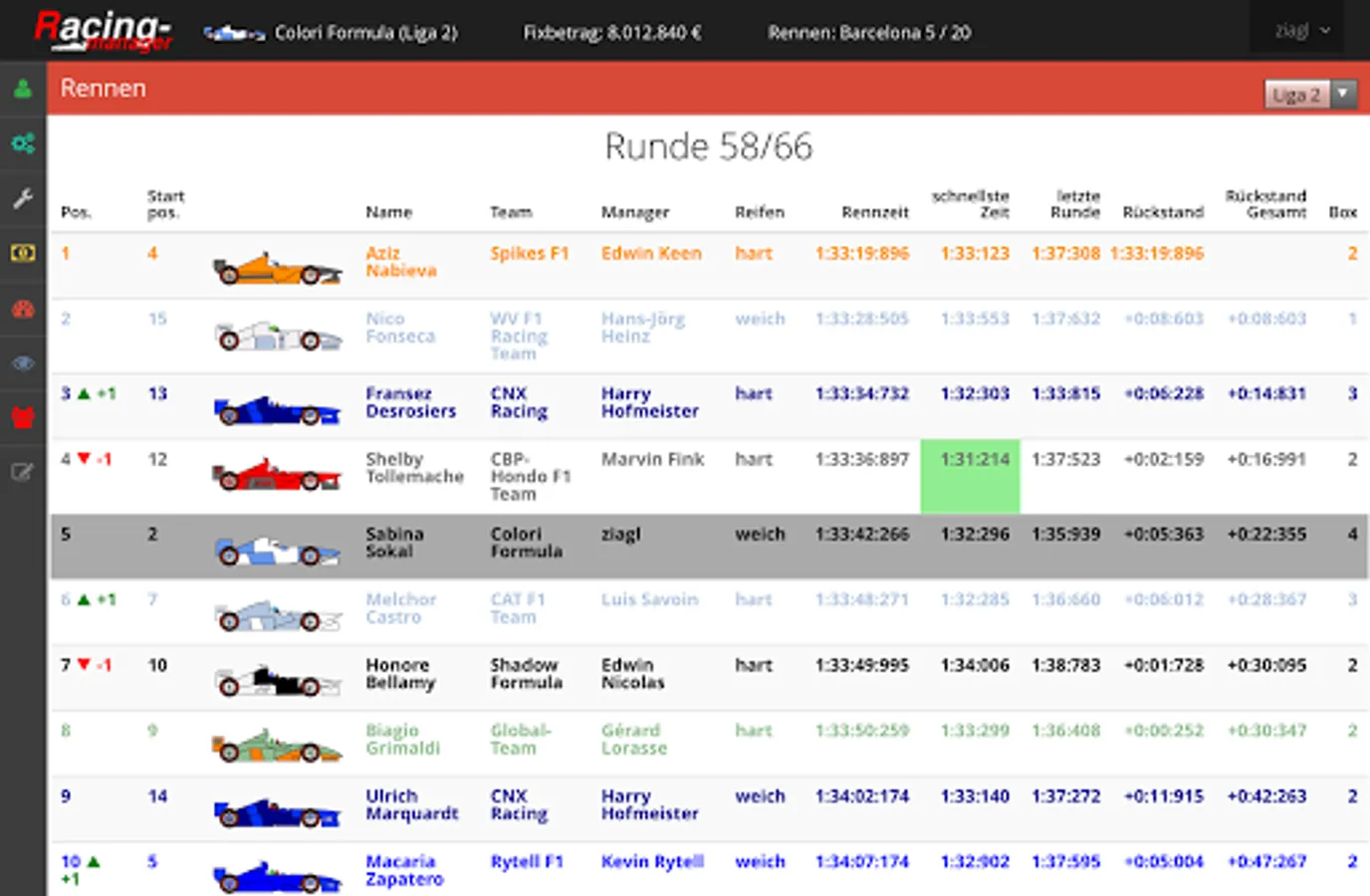Open the green user profile sidebar icon

click(23, 90)
